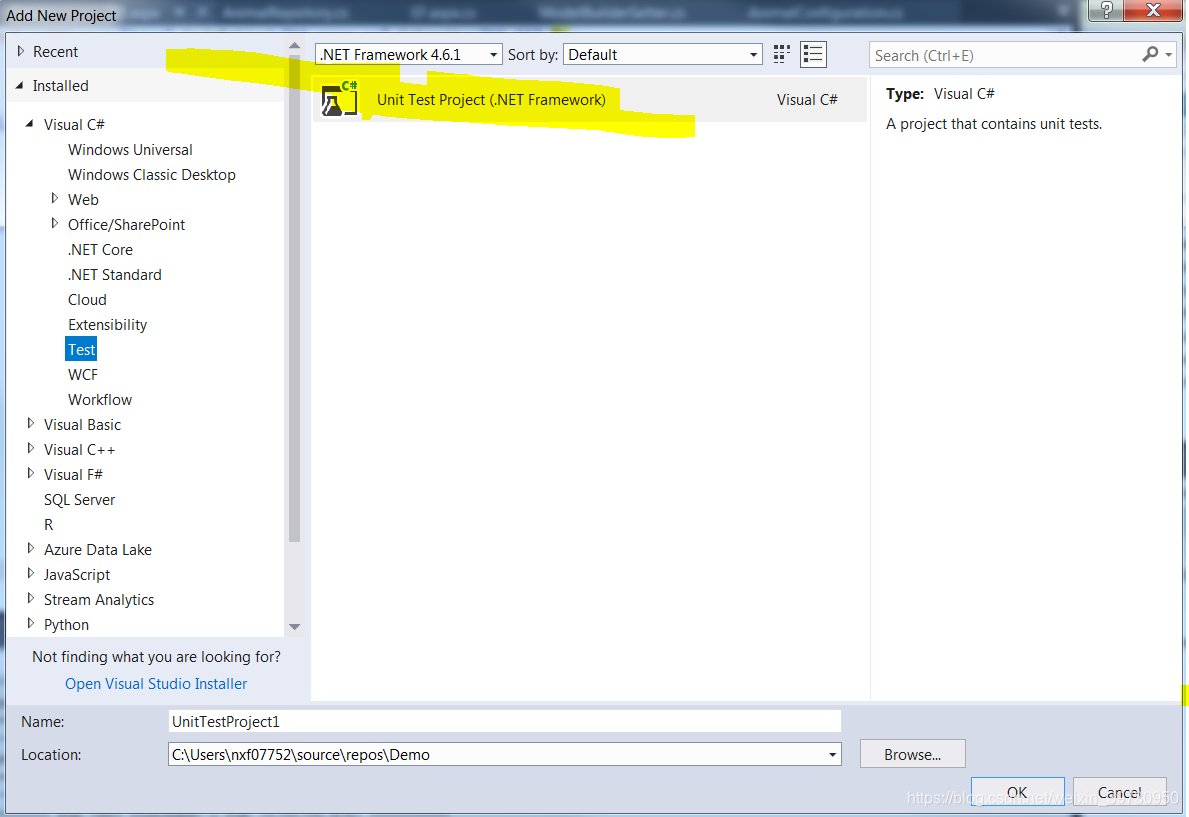This screenshot has width=1189, height=817.
Task: Confirm with the OK button
Action: pyautogui.click(x=1017, y=792)
